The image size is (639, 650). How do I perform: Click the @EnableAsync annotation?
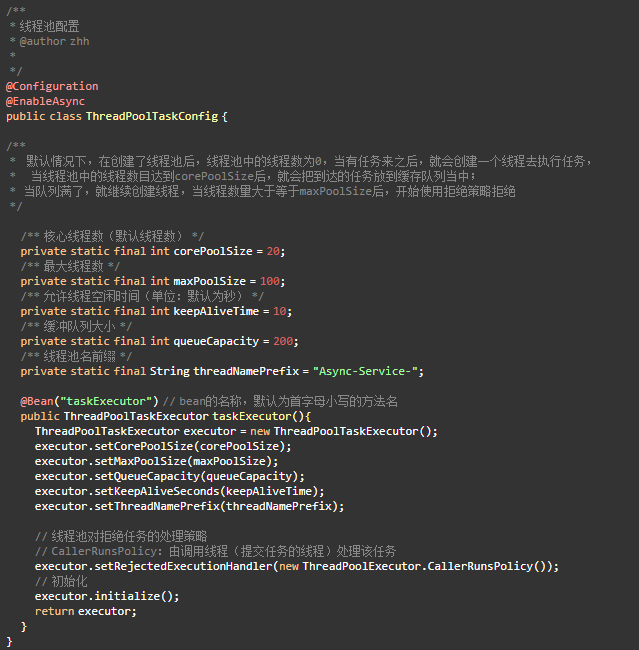[45, 101]
